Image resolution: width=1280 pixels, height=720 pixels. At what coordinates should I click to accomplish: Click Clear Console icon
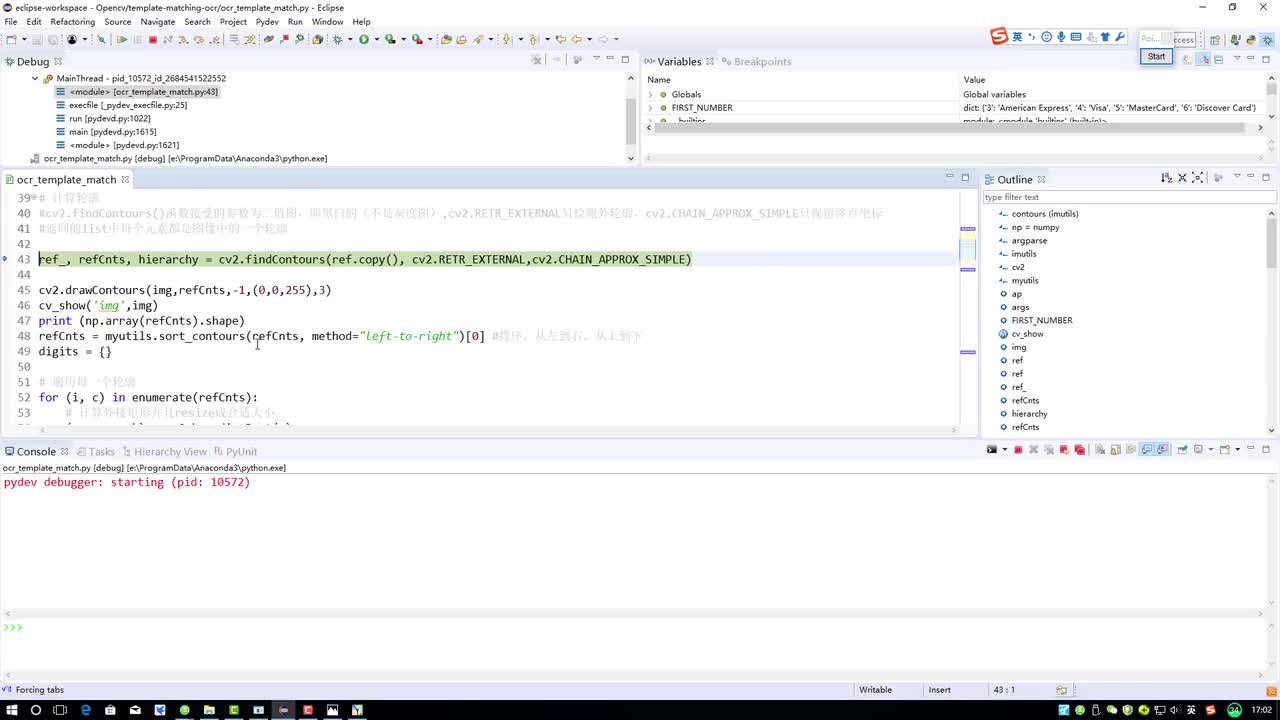click(x=1100, y=450)
